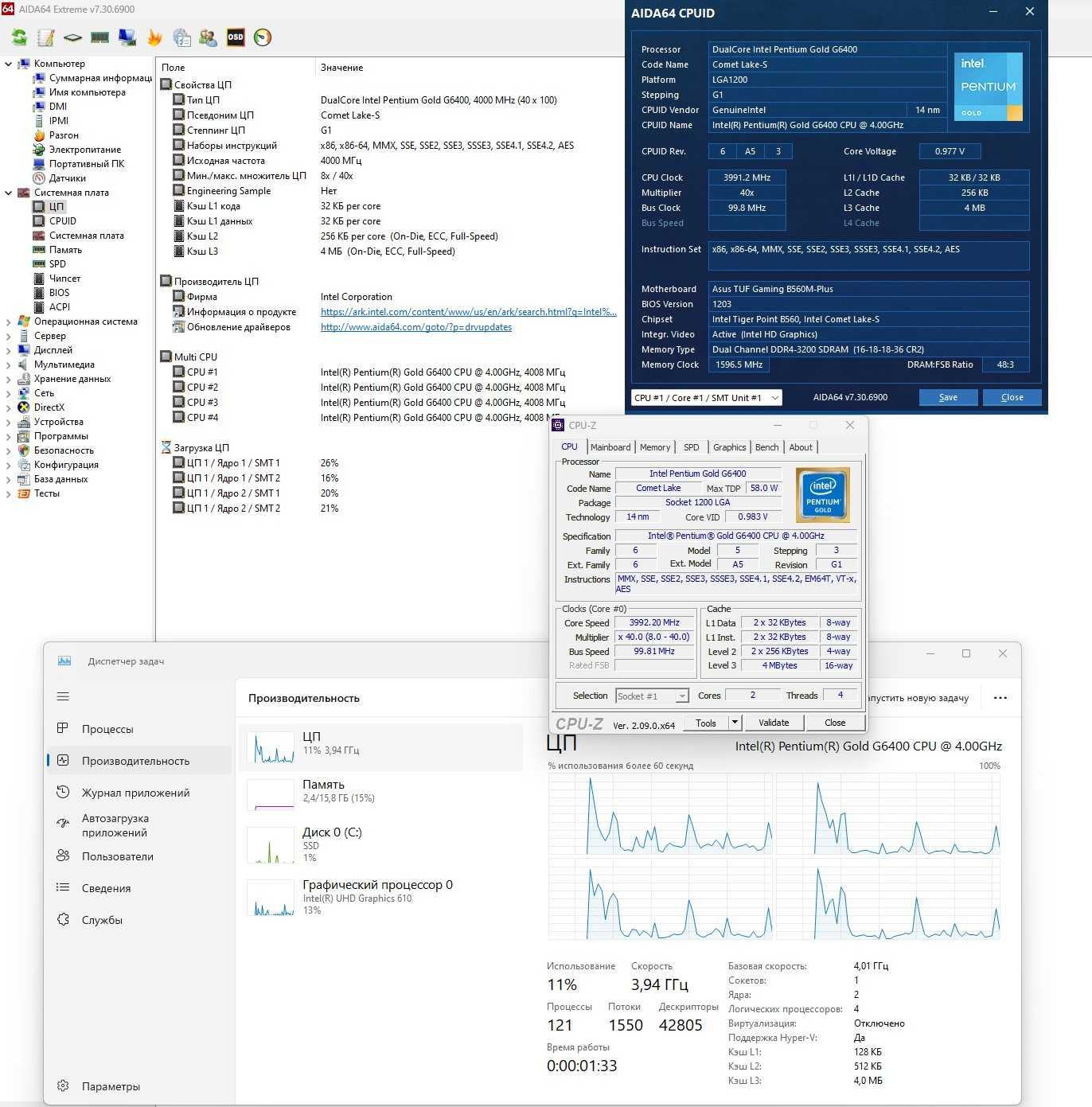Click the Close button in CPU-Z

point(835,723)
